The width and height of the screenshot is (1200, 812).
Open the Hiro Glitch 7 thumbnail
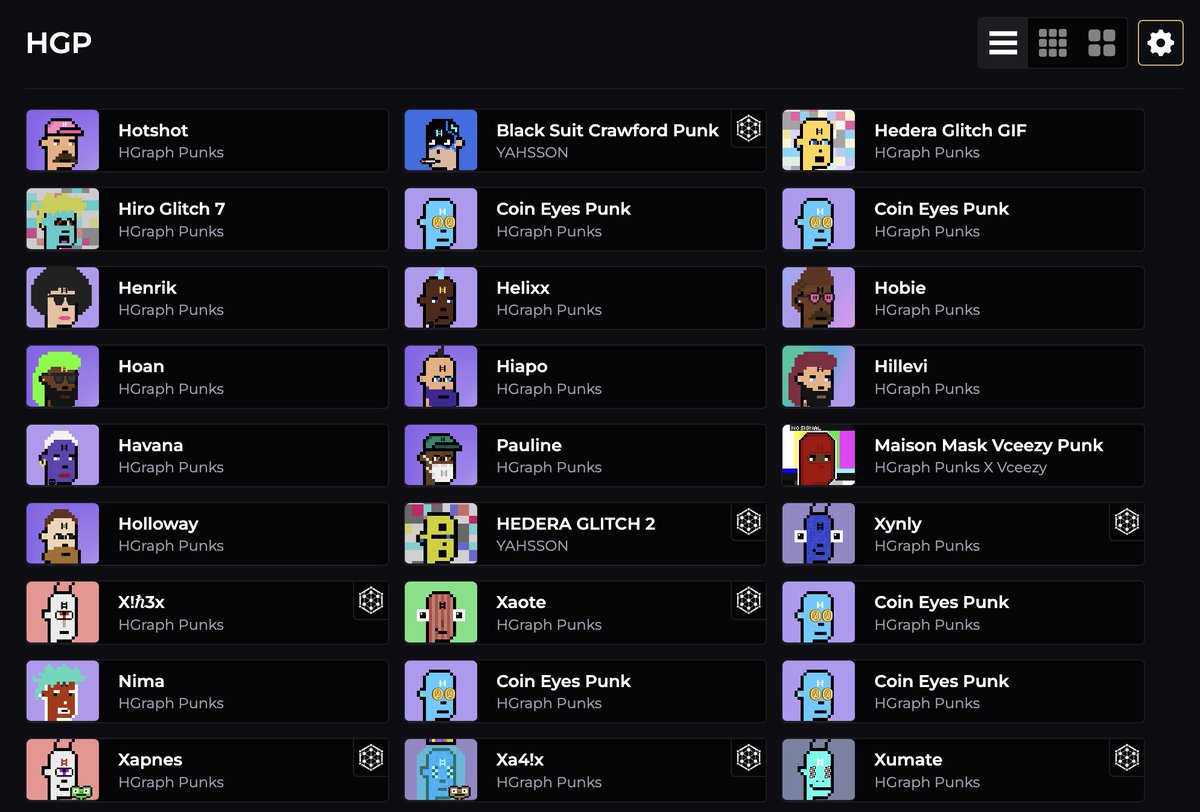pyautogui.click(x=63, y=219)
